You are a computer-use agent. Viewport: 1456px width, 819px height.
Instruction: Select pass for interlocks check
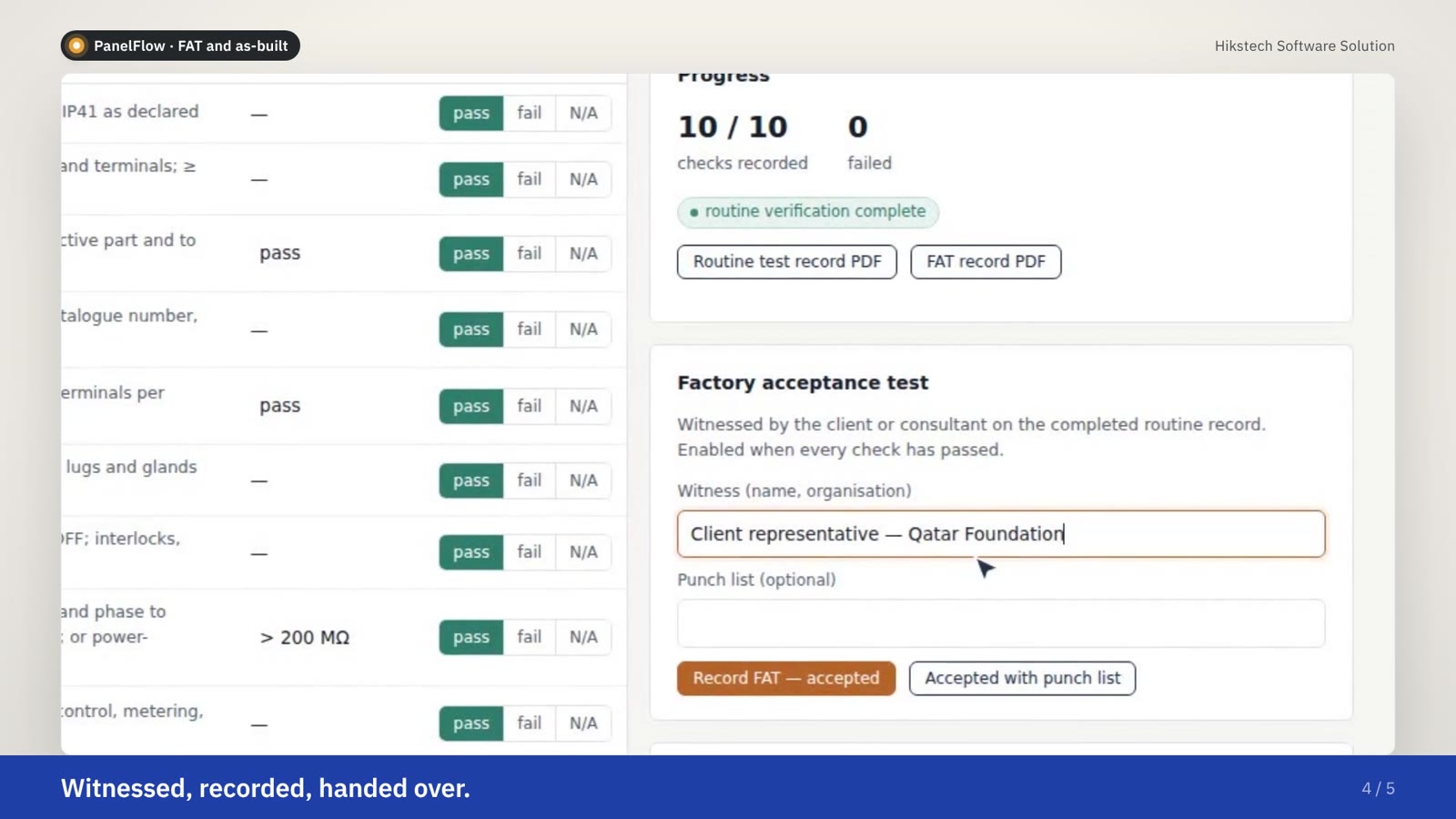tap(471, 552)
